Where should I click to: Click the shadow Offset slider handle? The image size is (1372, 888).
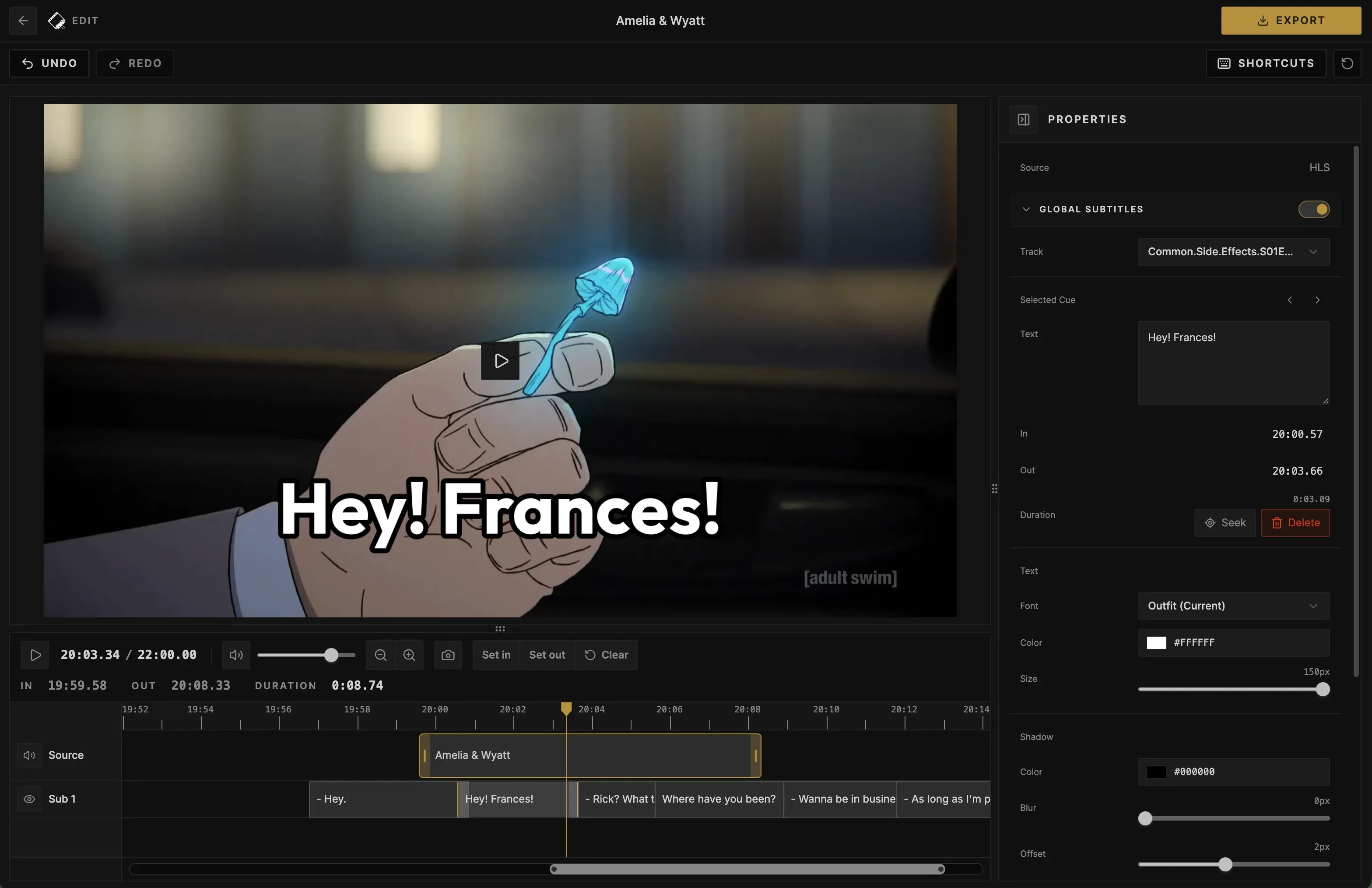(x=1225, y=864)
